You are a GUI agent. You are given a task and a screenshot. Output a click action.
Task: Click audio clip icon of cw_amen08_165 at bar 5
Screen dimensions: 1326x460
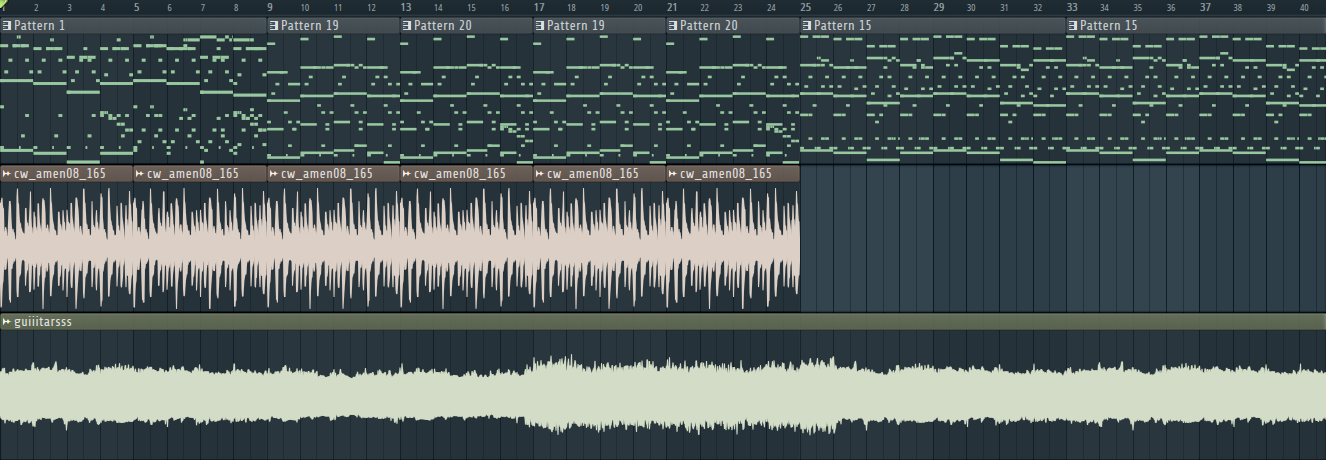140,174
